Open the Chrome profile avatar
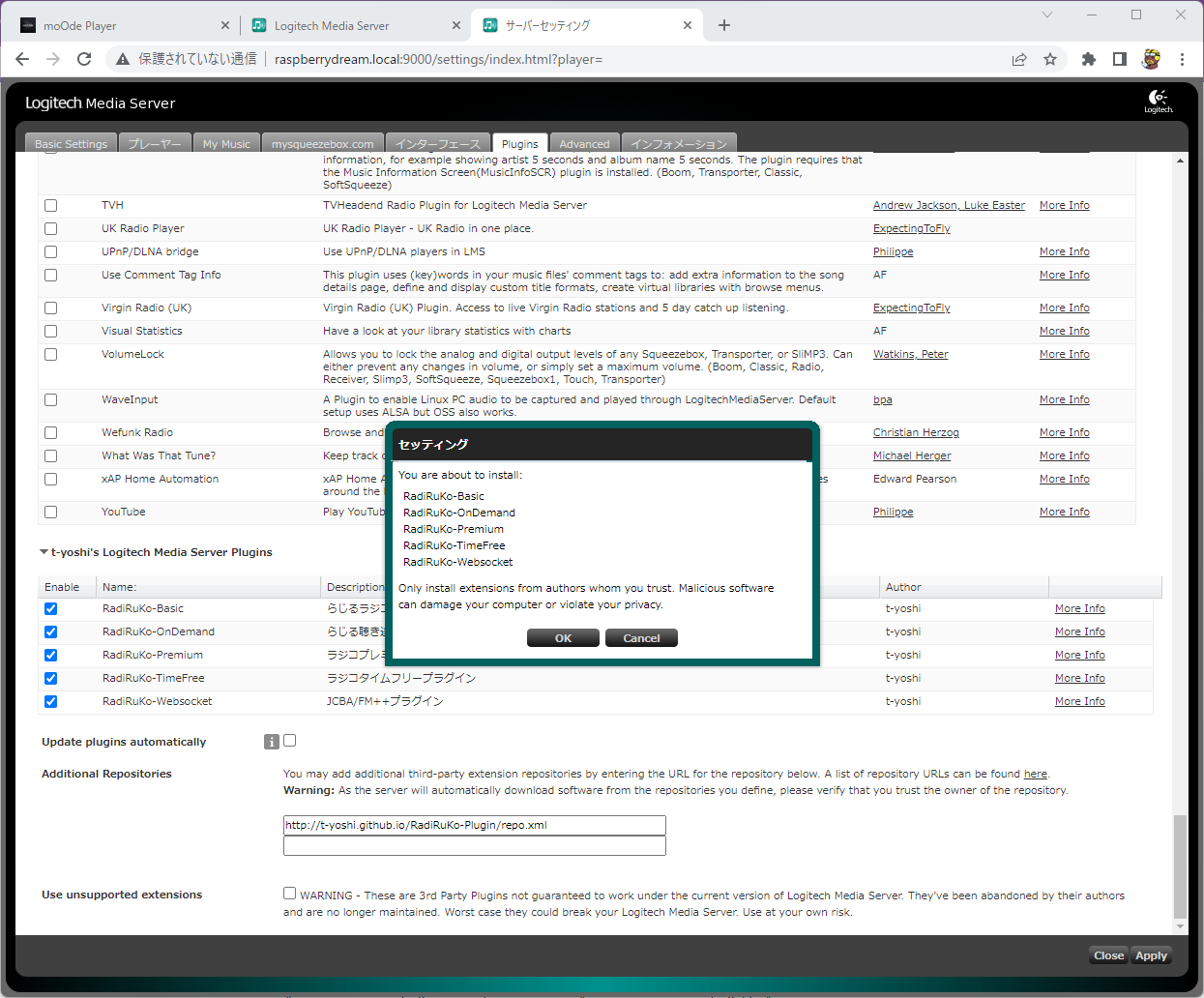The image size is (1204, 998). pyautogui.click(x=1151, y=59)
